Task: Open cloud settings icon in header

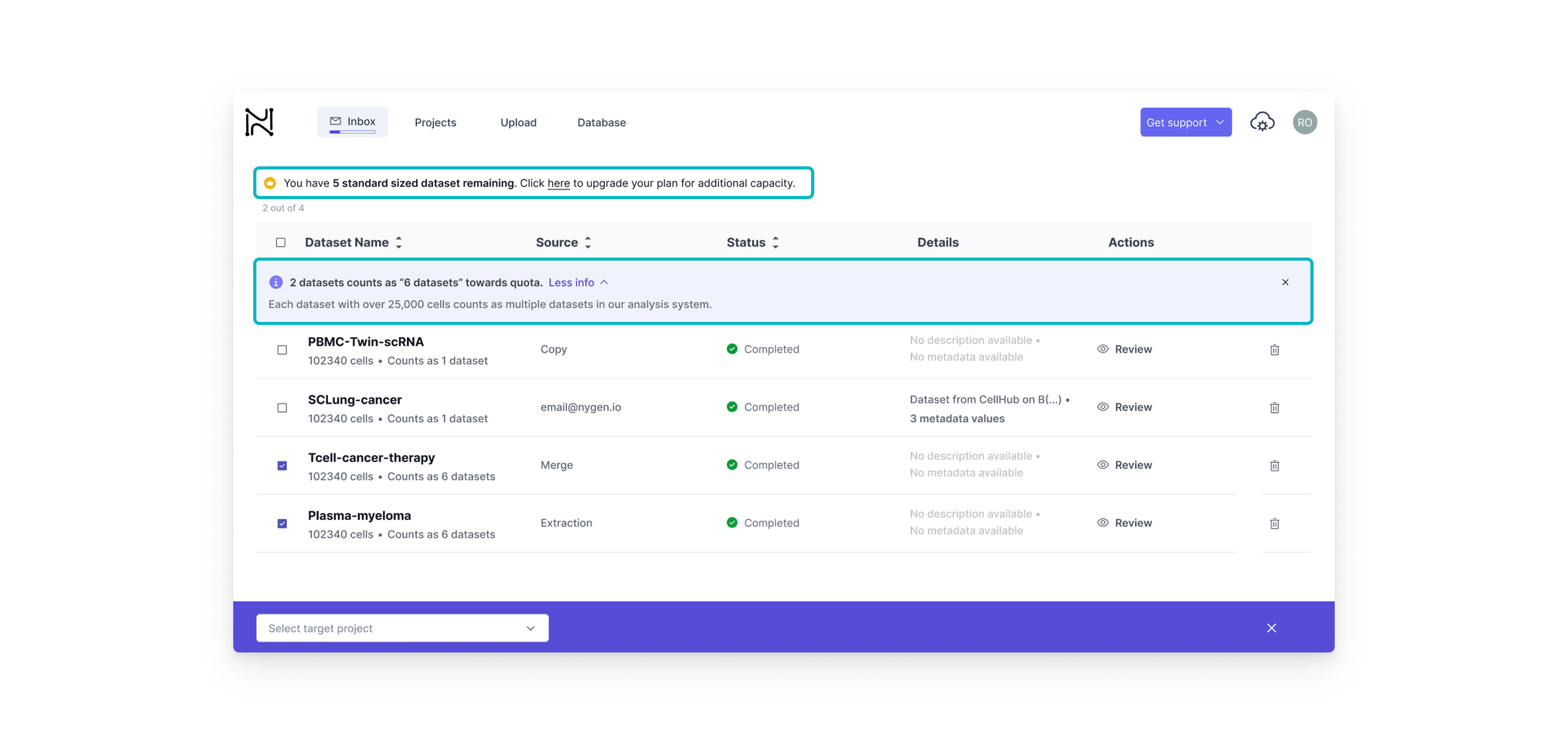Action: coord(1262,122)
